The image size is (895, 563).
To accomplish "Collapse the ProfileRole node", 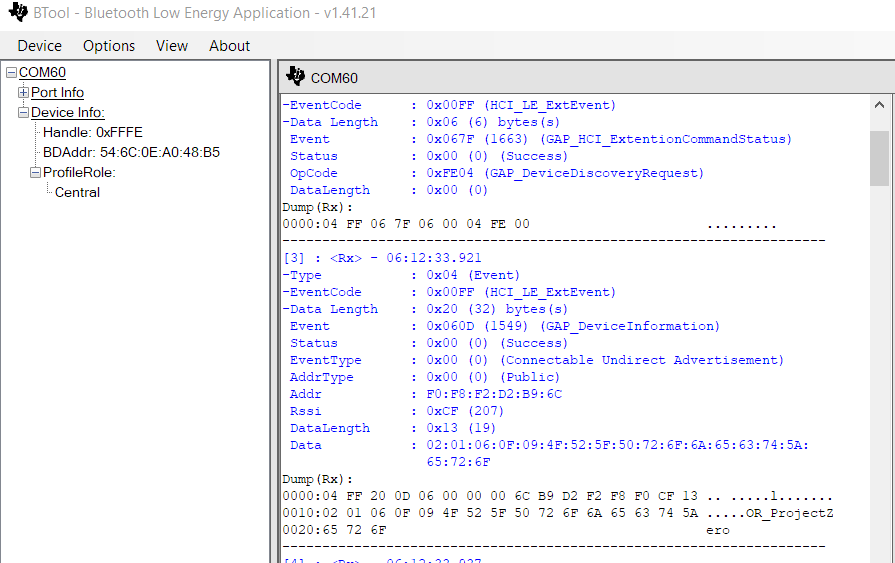I will 35,172.
